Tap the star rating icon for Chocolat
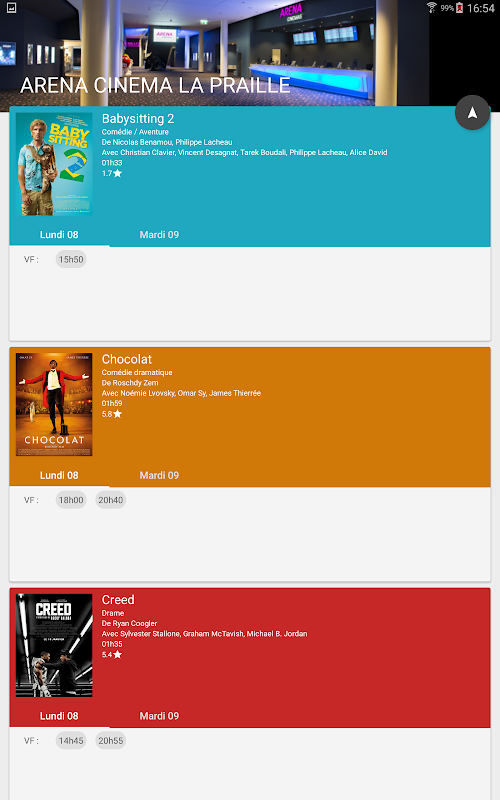This screenshot has width=500, height=800. coord(117,414)
